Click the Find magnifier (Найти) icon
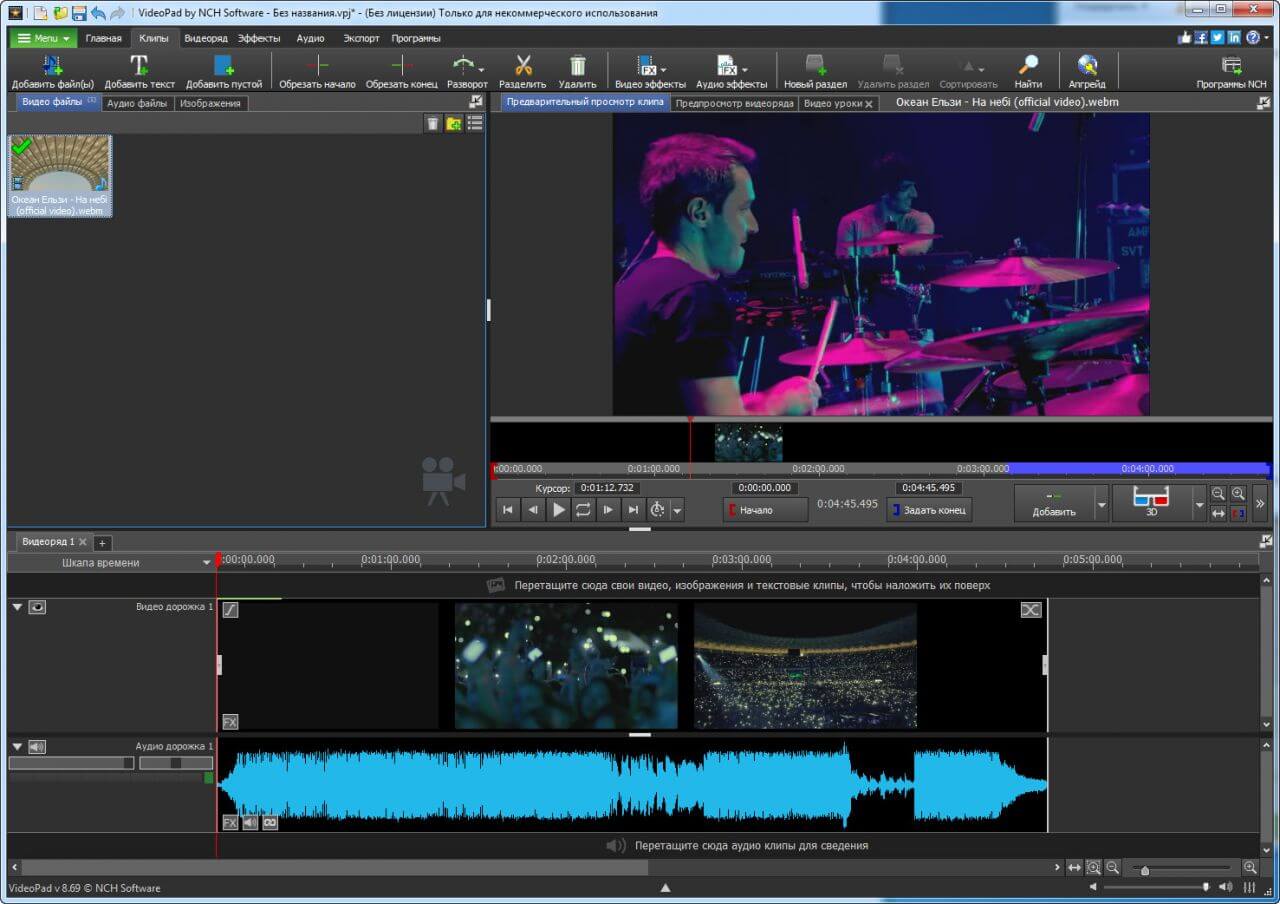 [x=1027, y=66]
